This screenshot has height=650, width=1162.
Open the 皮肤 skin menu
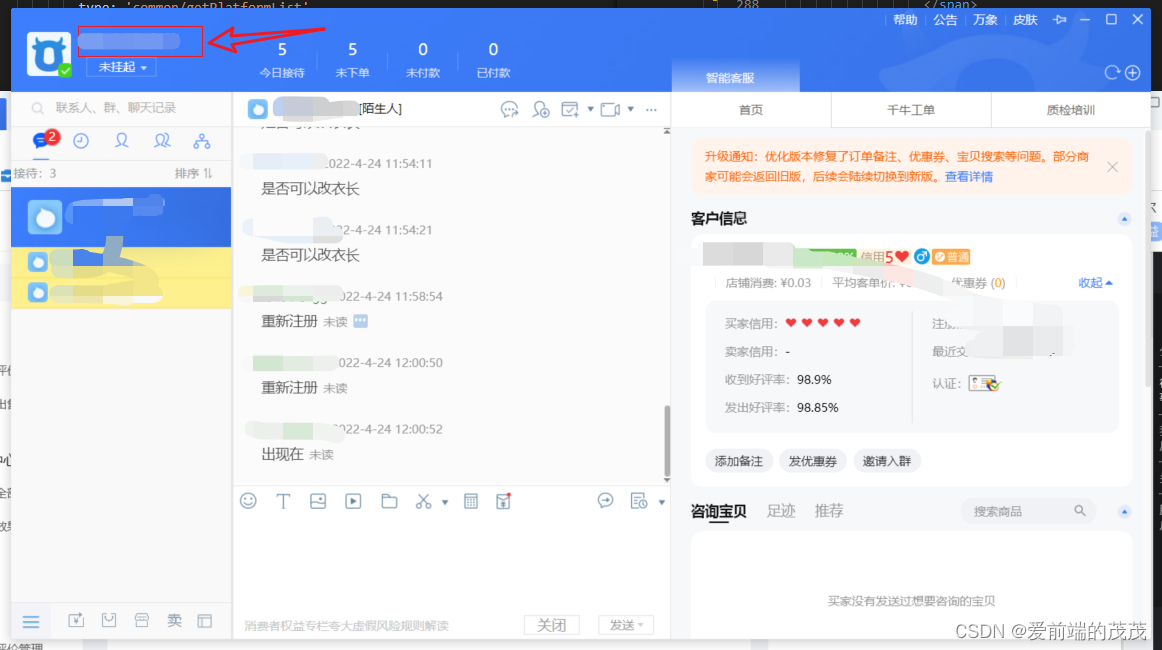coord(1025,20)
